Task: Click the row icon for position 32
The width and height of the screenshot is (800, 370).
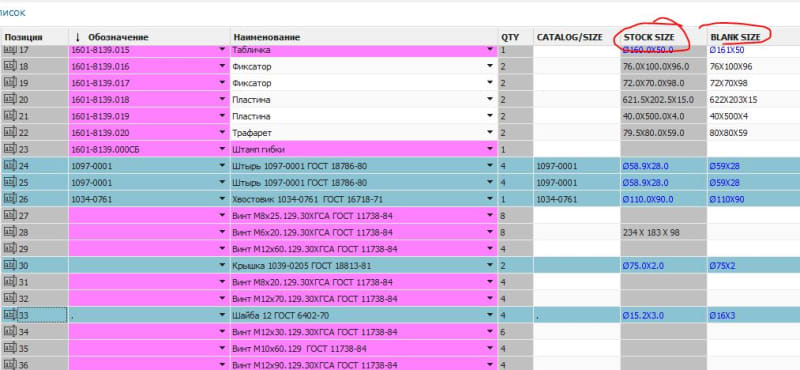Action: pyautogui.click(x=10, y=299)
